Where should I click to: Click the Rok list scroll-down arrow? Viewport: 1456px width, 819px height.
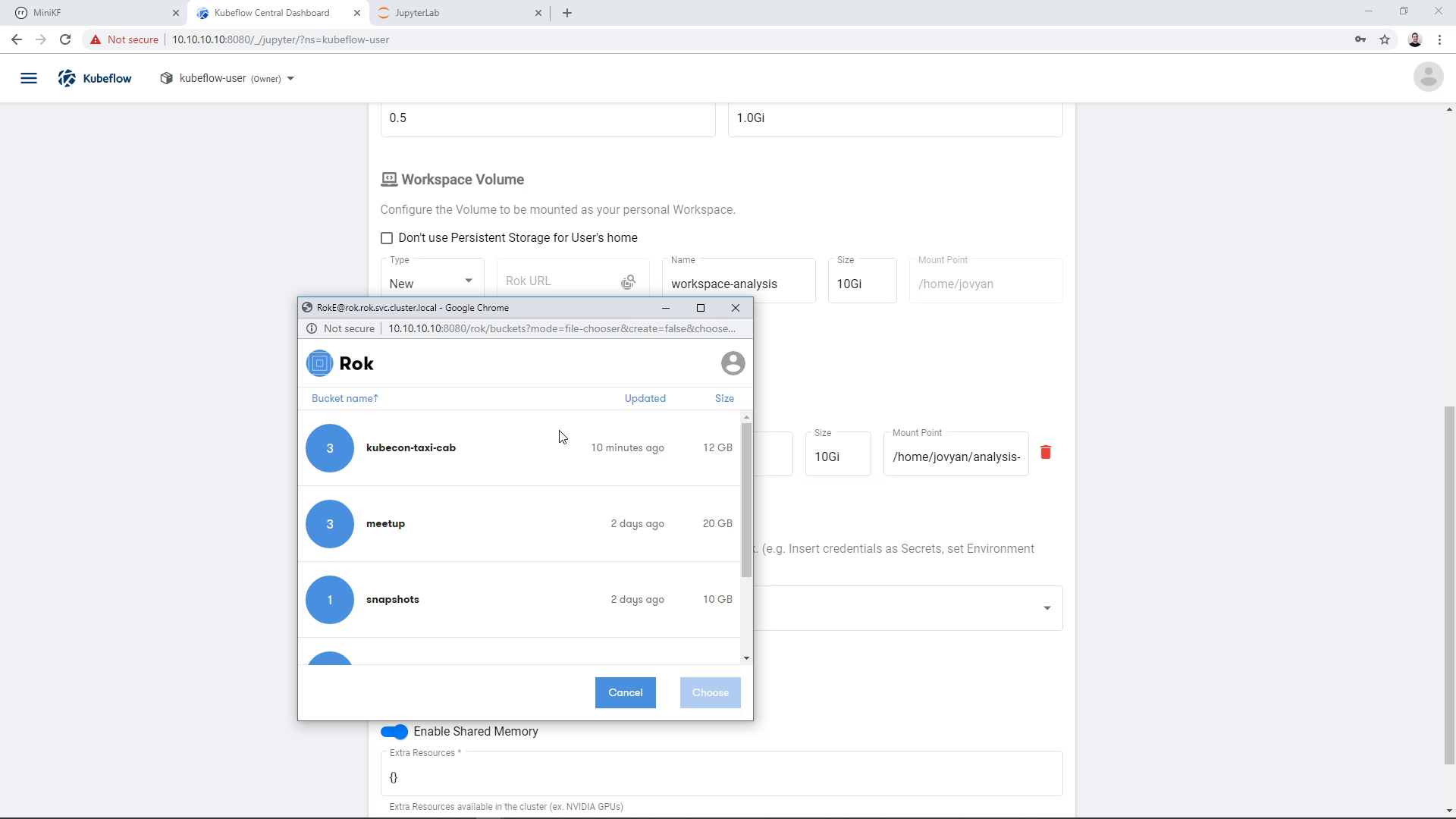[747, 658]
